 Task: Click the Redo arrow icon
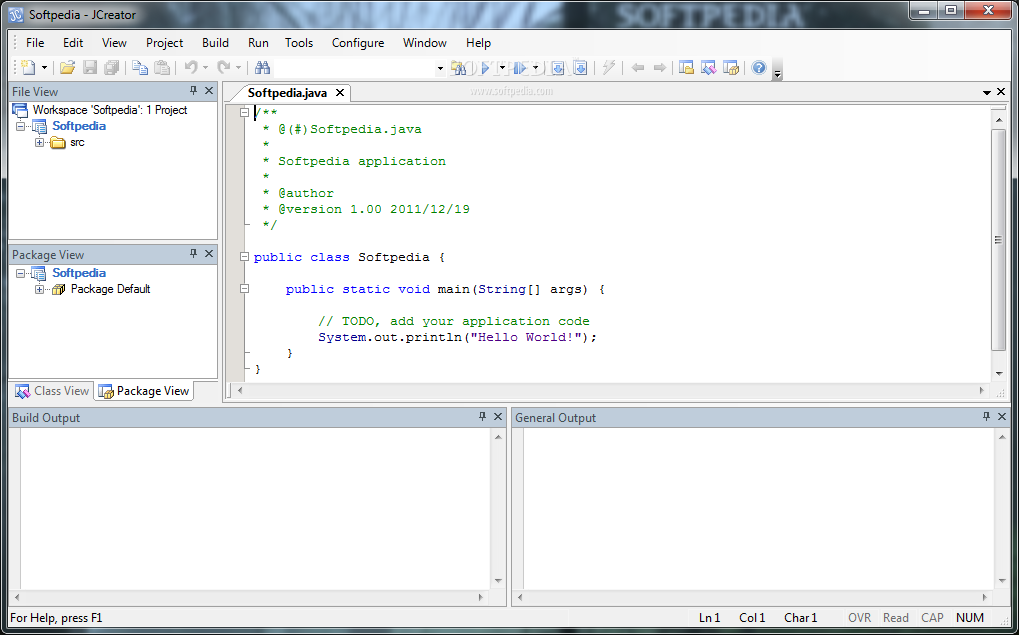[224, 67]
